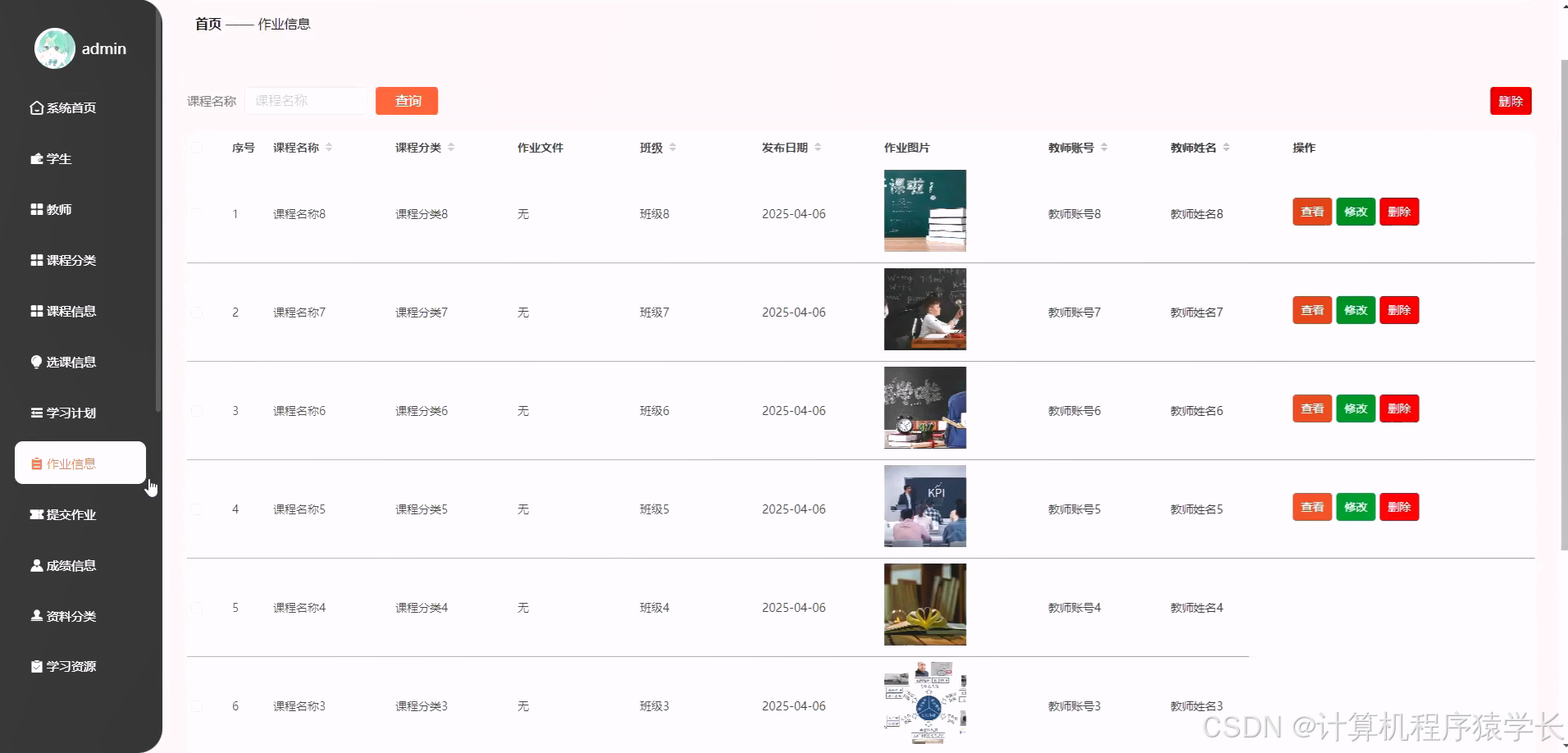Open the KPI homework image in 课程名称5 row
1568x753 pixels.
[925, 506]
